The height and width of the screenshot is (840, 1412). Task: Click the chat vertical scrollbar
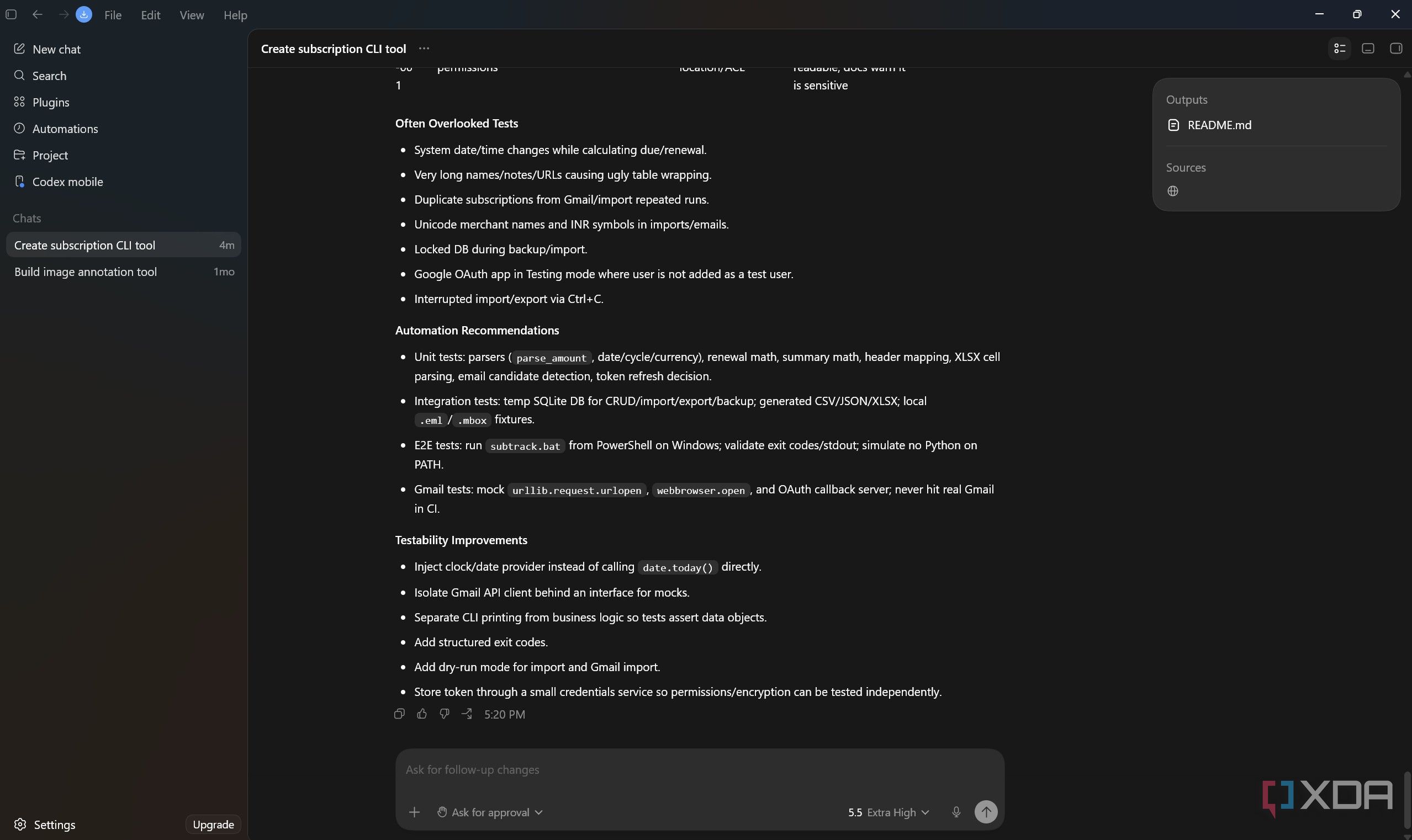pos(1407,799)
